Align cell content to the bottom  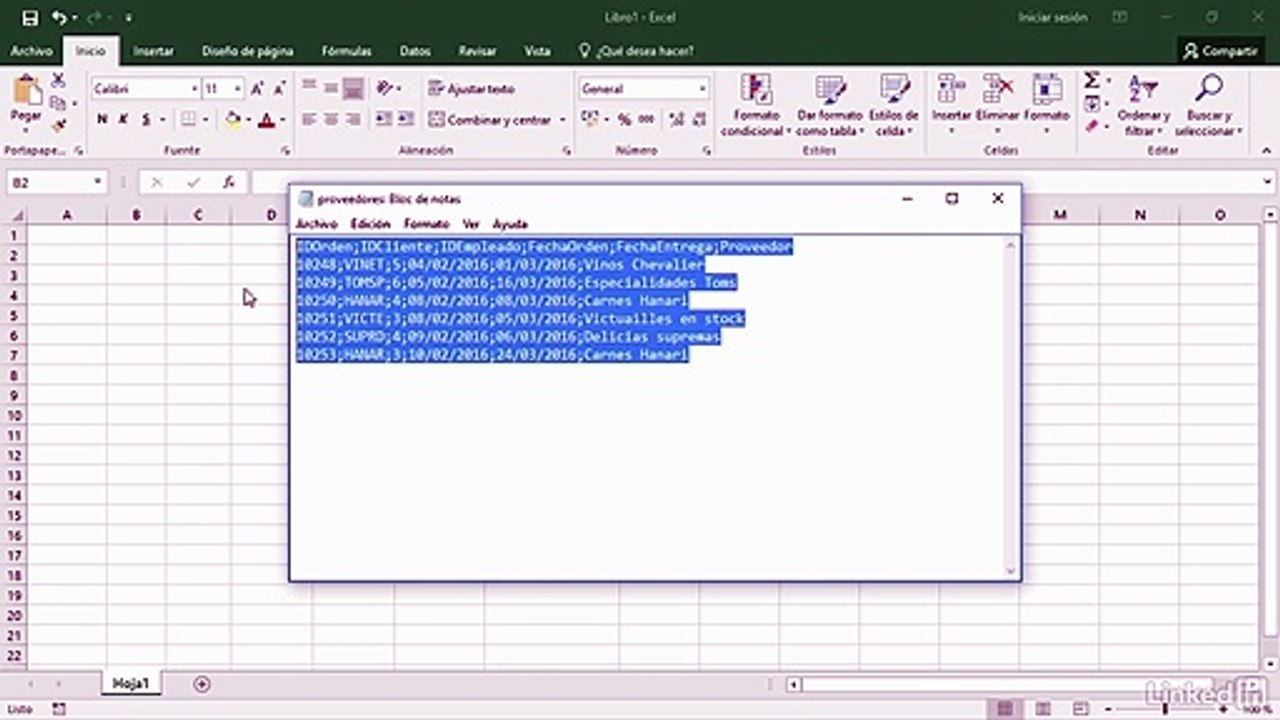pyautogui.click(x=353, y=88)
